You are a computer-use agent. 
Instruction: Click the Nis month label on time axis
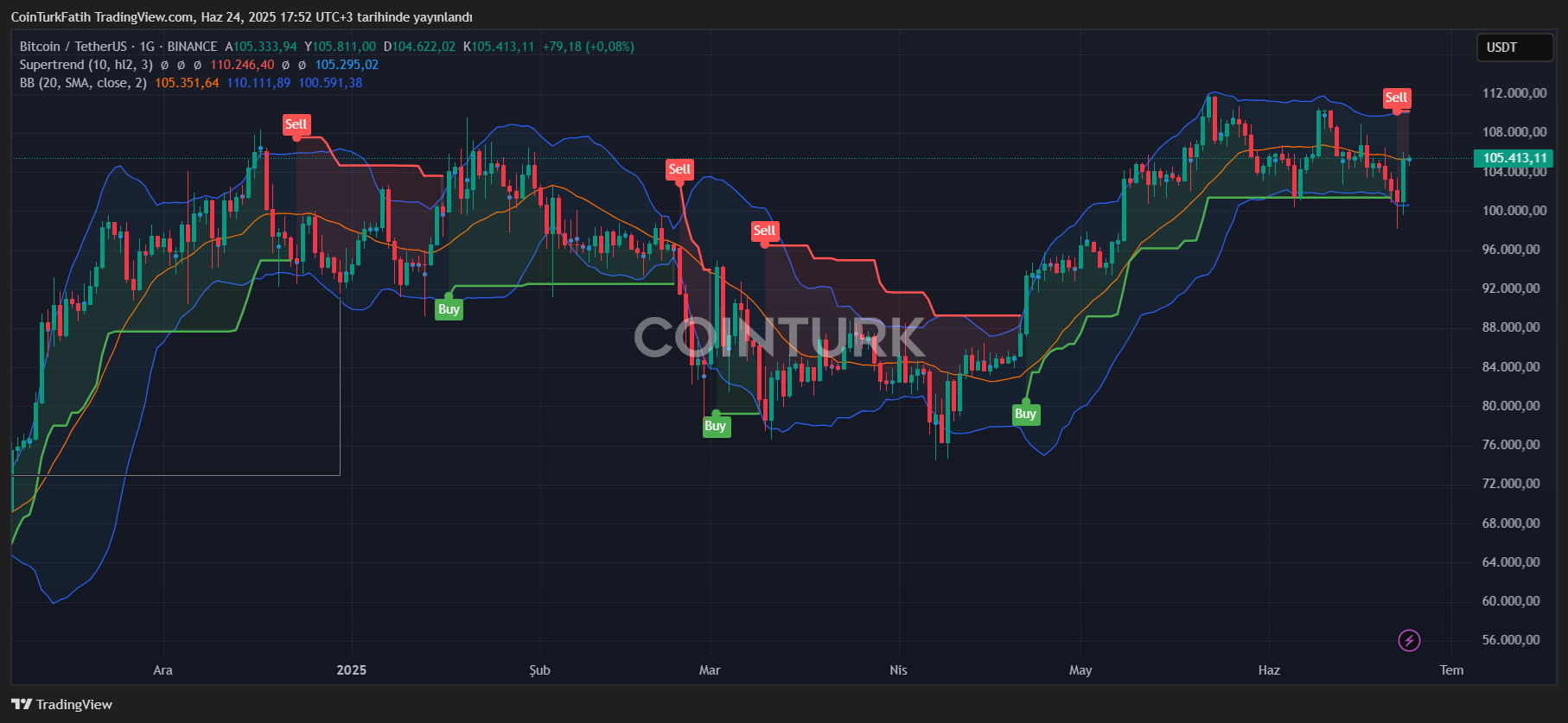[x=899, y=670]
